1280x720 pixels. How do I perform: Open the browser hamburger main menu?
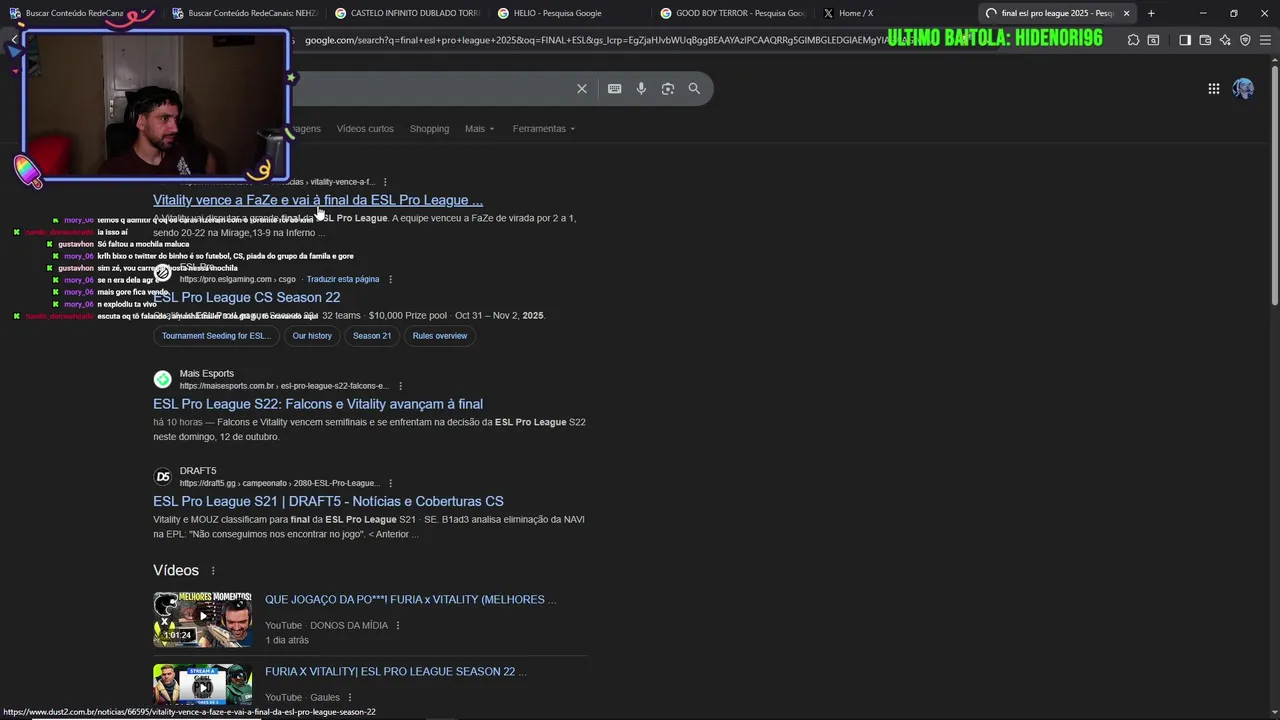(x=1265, y=40)
